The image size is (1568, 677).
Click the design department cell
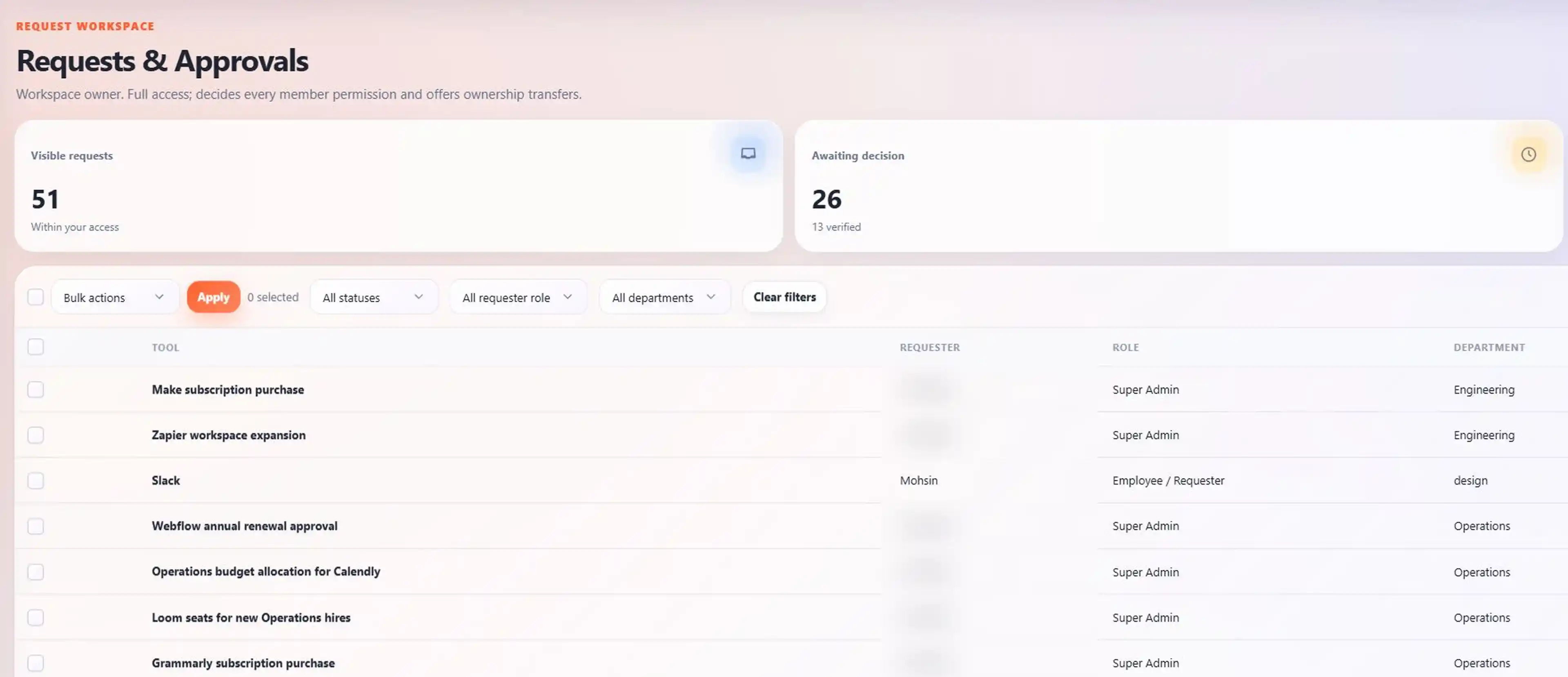(1470, 480)
